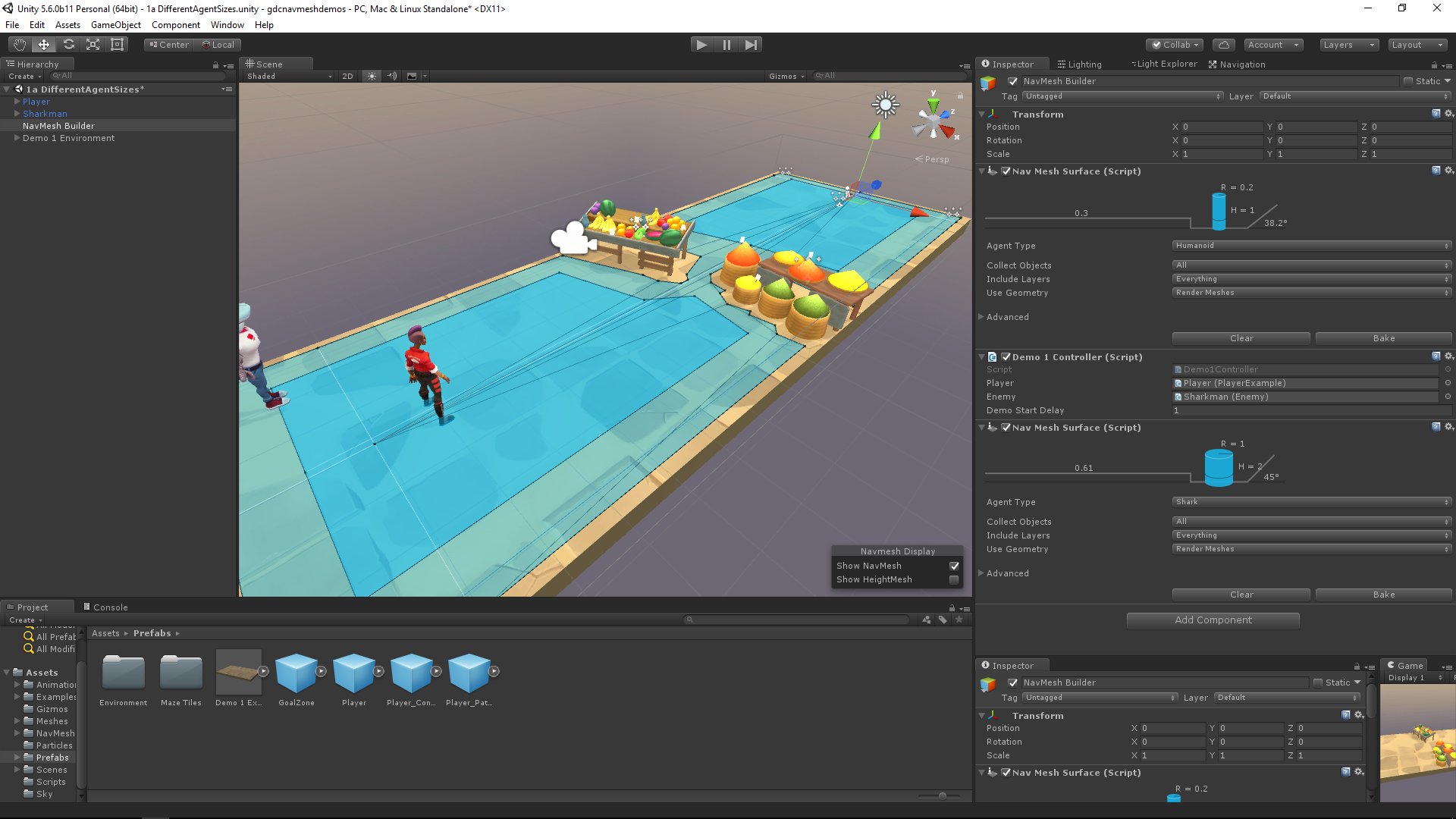Disable Show NavMesh in Navmesh Display
1456x819 pixels.
click(x=954, y=566)
